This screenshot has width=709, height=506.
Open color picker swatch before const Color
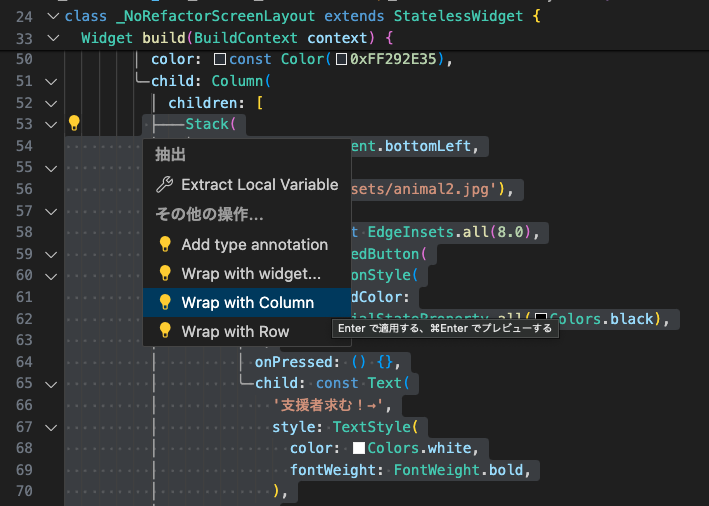pyautogui.click(x=220, y=59)
